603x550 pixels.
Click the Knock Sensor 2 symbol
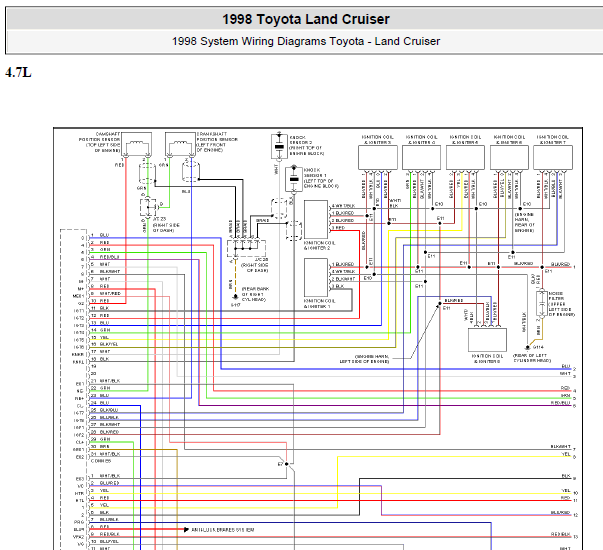[x=279, y=145]
